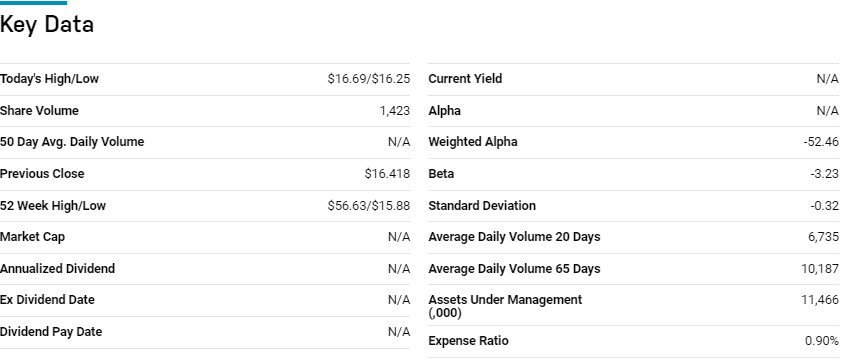Click the Current Yield label
Viewport: 850px width, 362px height.
(465, 79)
